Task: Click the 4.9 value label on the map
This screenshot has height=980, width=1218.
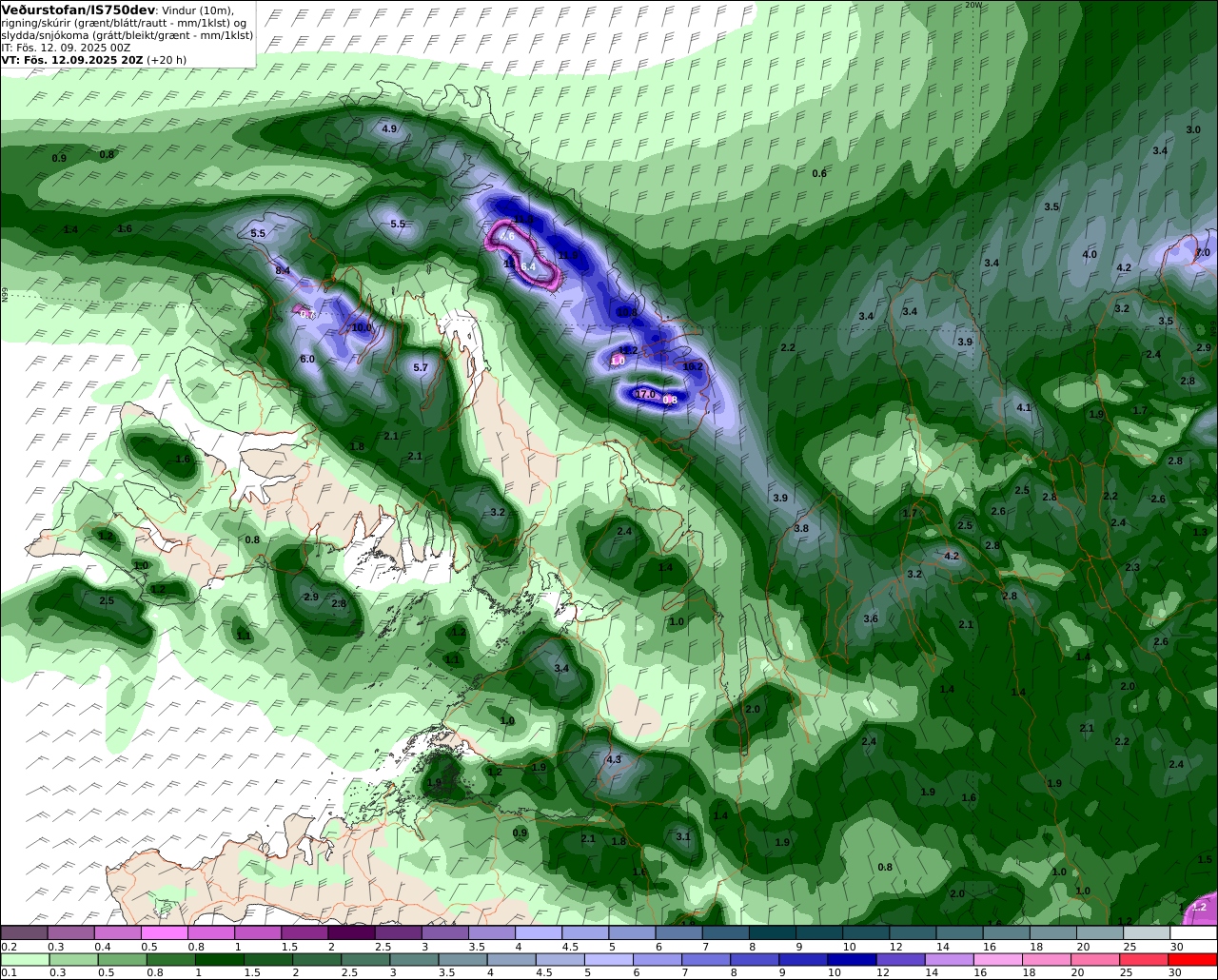Action: pyautogui.click(x=389, y=128)
